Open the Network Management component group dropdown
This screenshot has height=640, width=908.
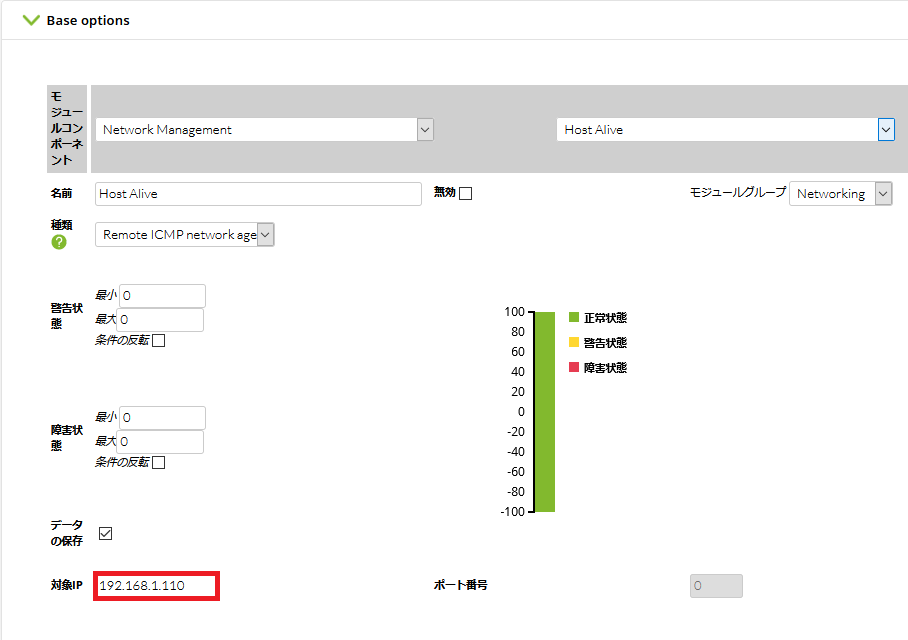(x=265, y=130)
